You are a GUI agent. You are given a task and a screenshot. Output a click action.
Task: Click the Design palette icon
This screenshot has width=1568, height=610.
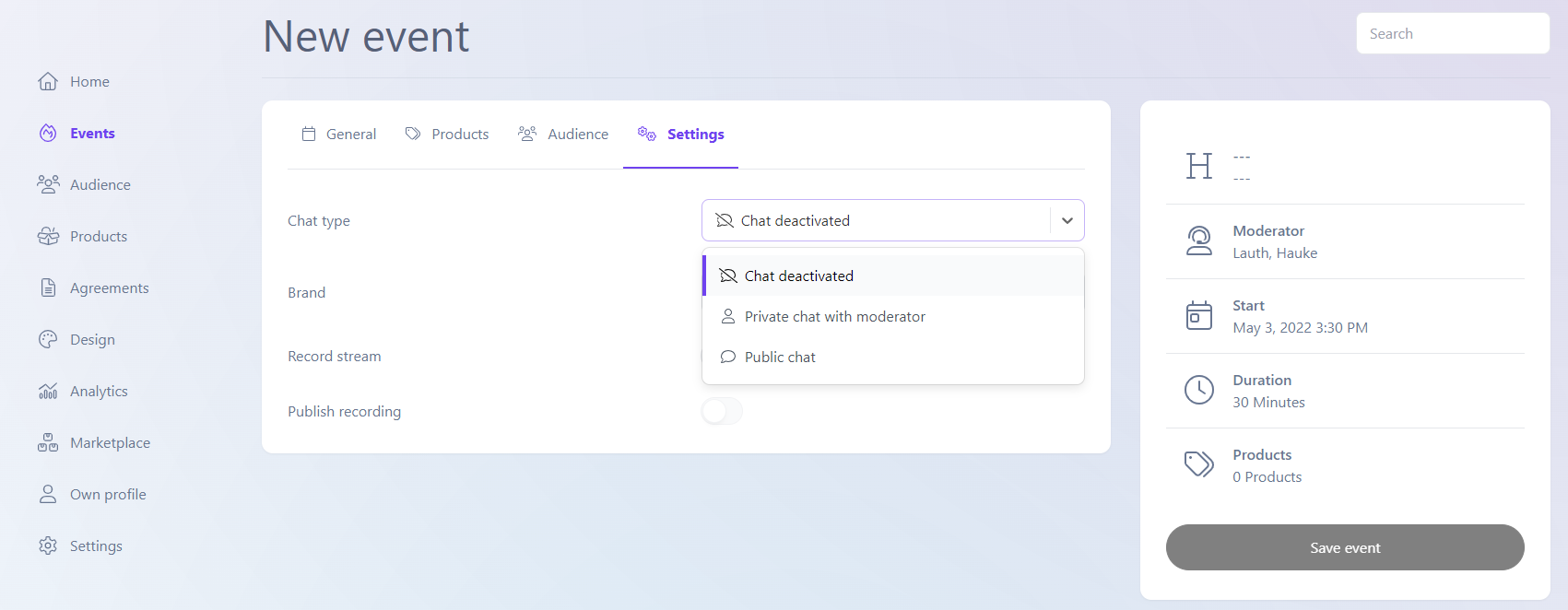pyautogui.click(x=48, y=339)
